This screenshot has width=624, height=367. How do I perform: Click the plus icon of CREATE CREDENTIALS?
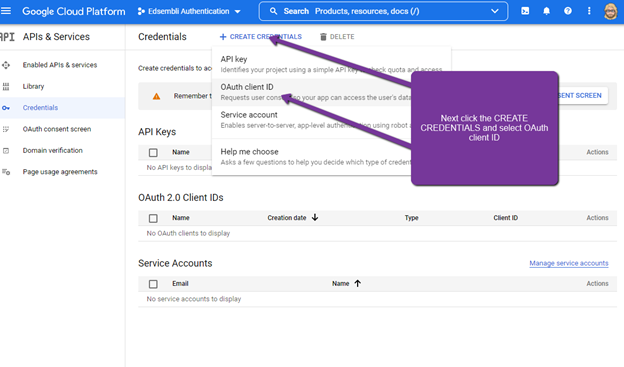(x=223, y=37)
